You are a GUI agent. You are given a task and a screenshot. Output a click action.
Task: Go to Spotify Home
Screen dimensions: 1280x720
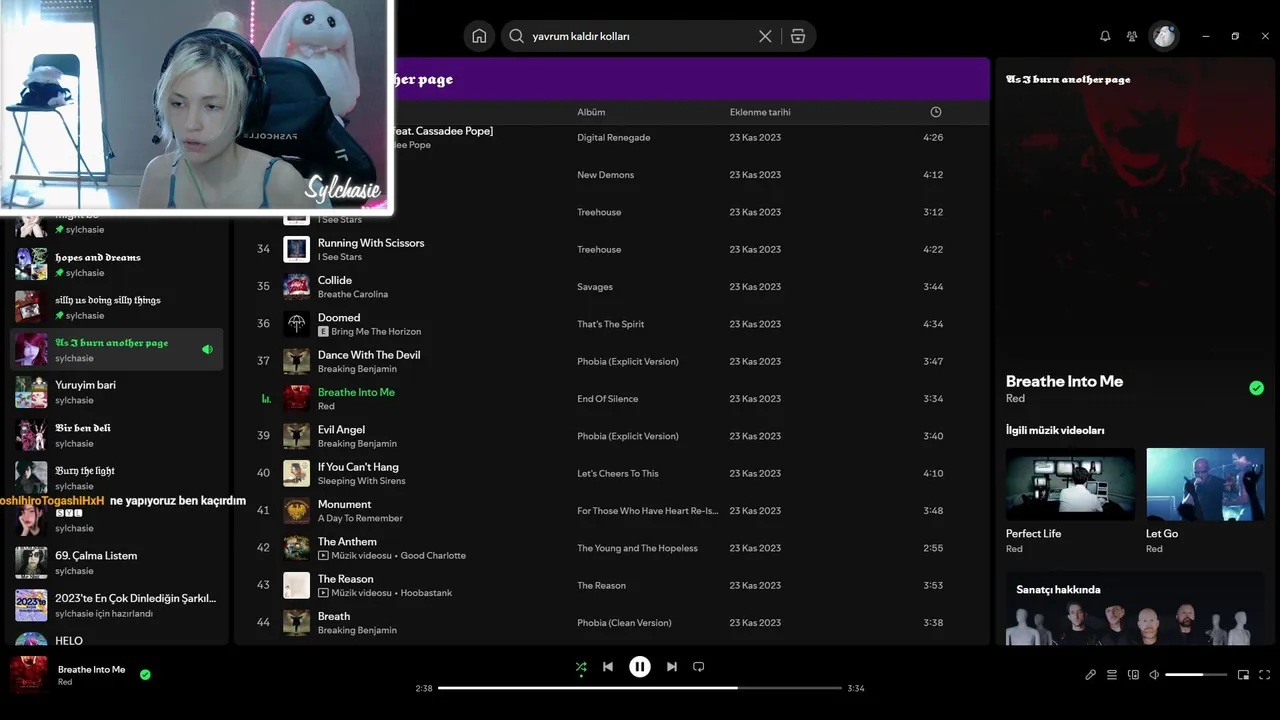(479, 36)
